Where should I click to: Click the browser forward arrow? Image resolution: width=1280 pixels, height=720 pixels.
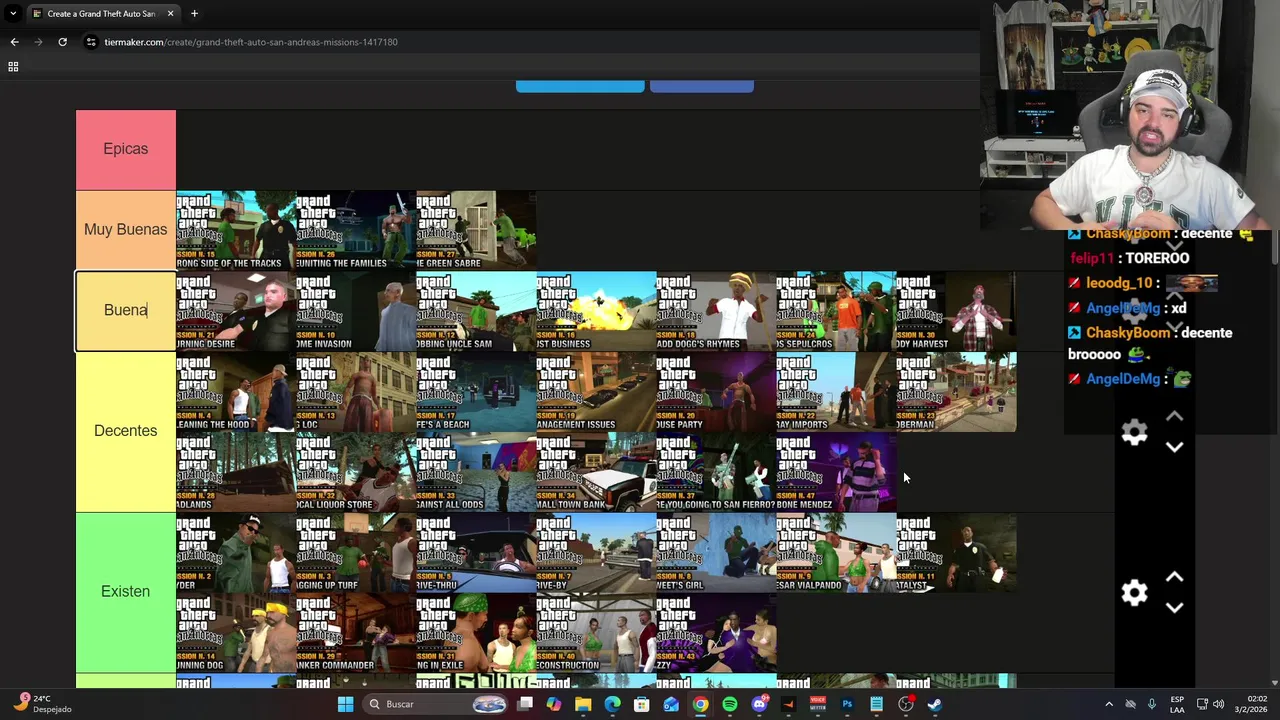(x=38, y=42)
